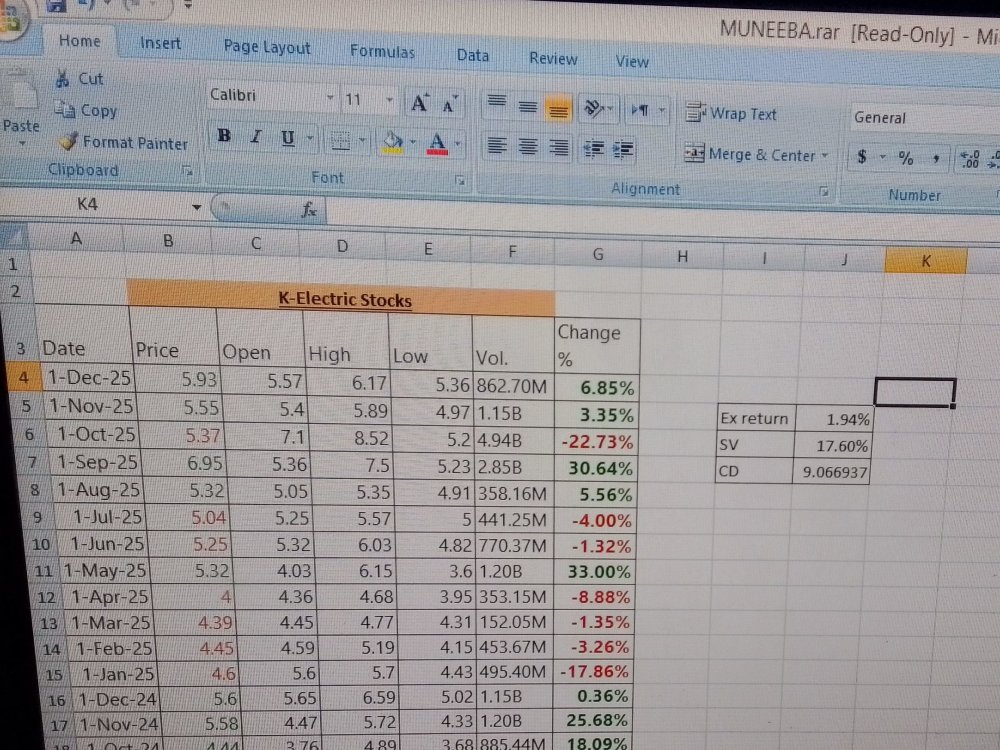Select column K header
This screenshot has width=1000, height=750.
[925, 261]
